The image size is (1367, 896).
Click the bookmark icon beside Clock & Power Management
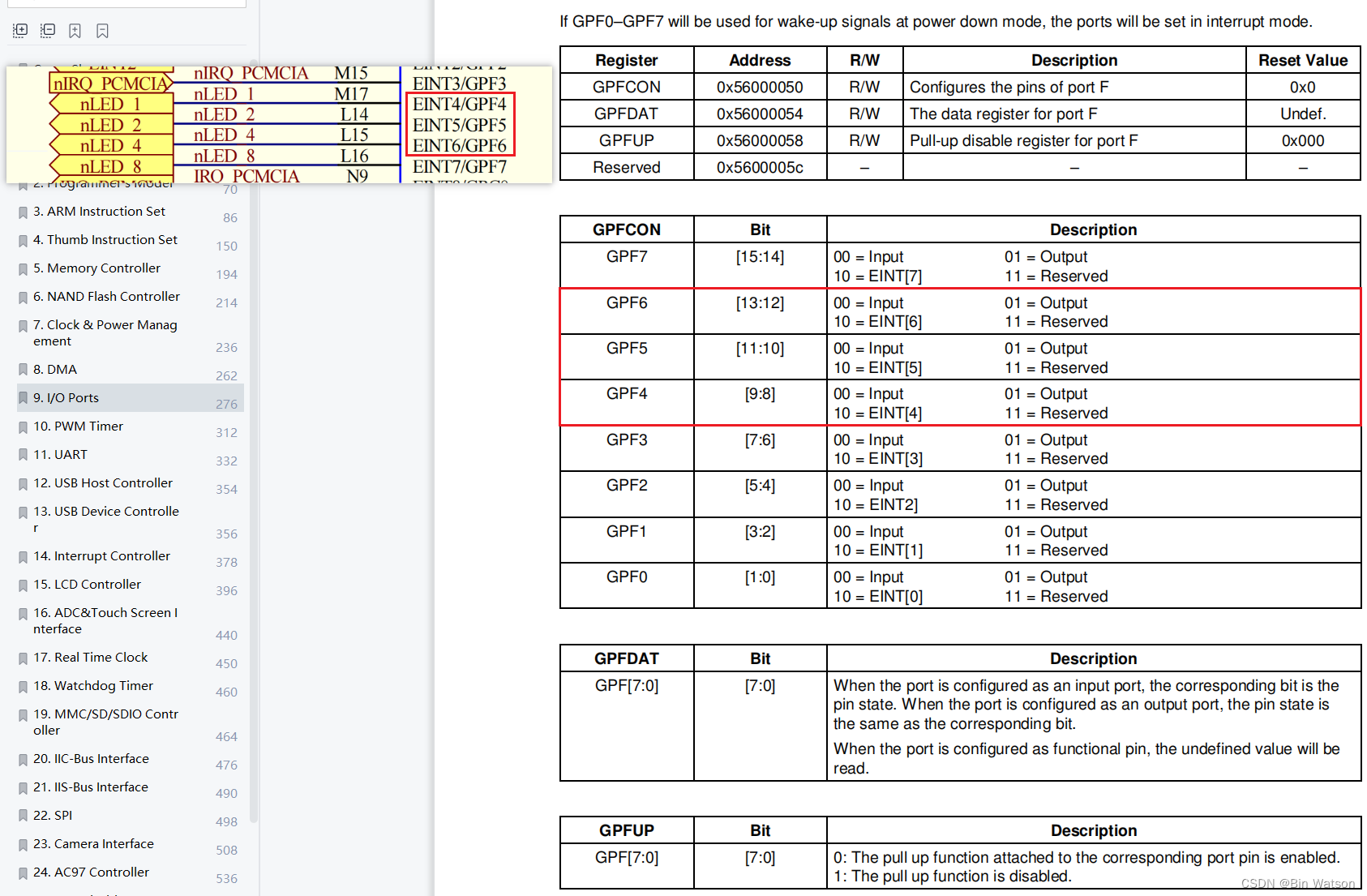[23, 326]
